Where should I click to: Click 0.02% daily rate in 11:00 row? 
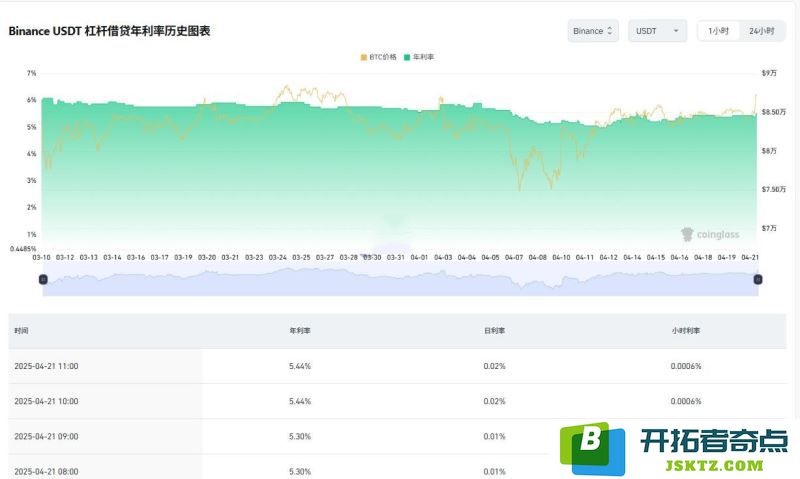pos(494,366)
